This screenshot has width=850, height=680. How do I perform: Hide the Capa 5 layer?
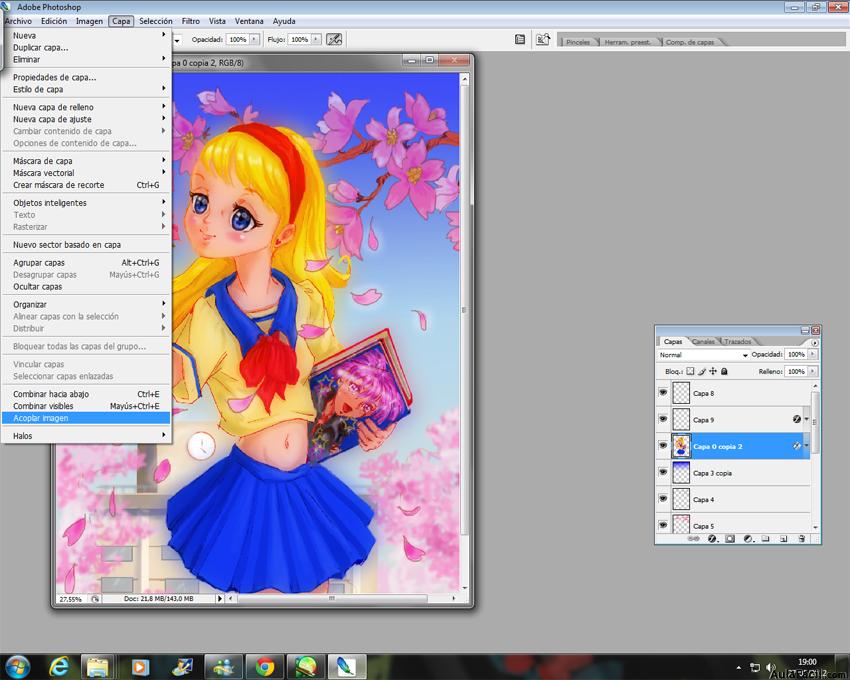[x=662, y=525]
